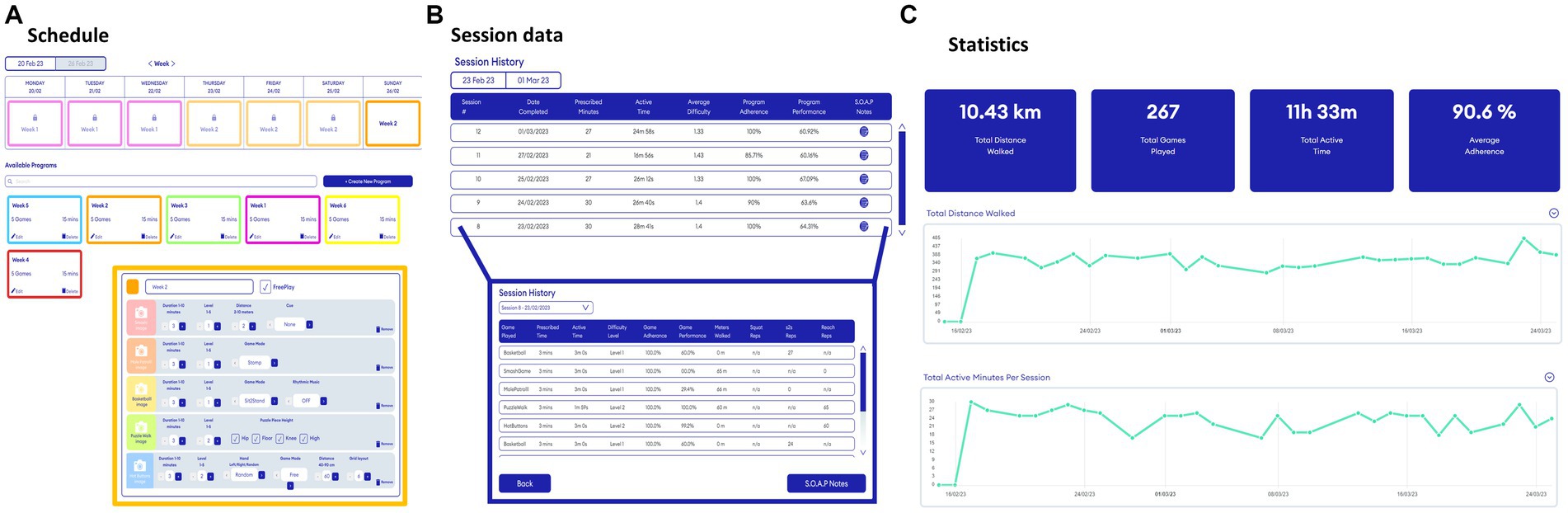Open S.O.A.P notes icon for session 12
The height and width of the screenshot is (513, 1568).
coord(863,132)
